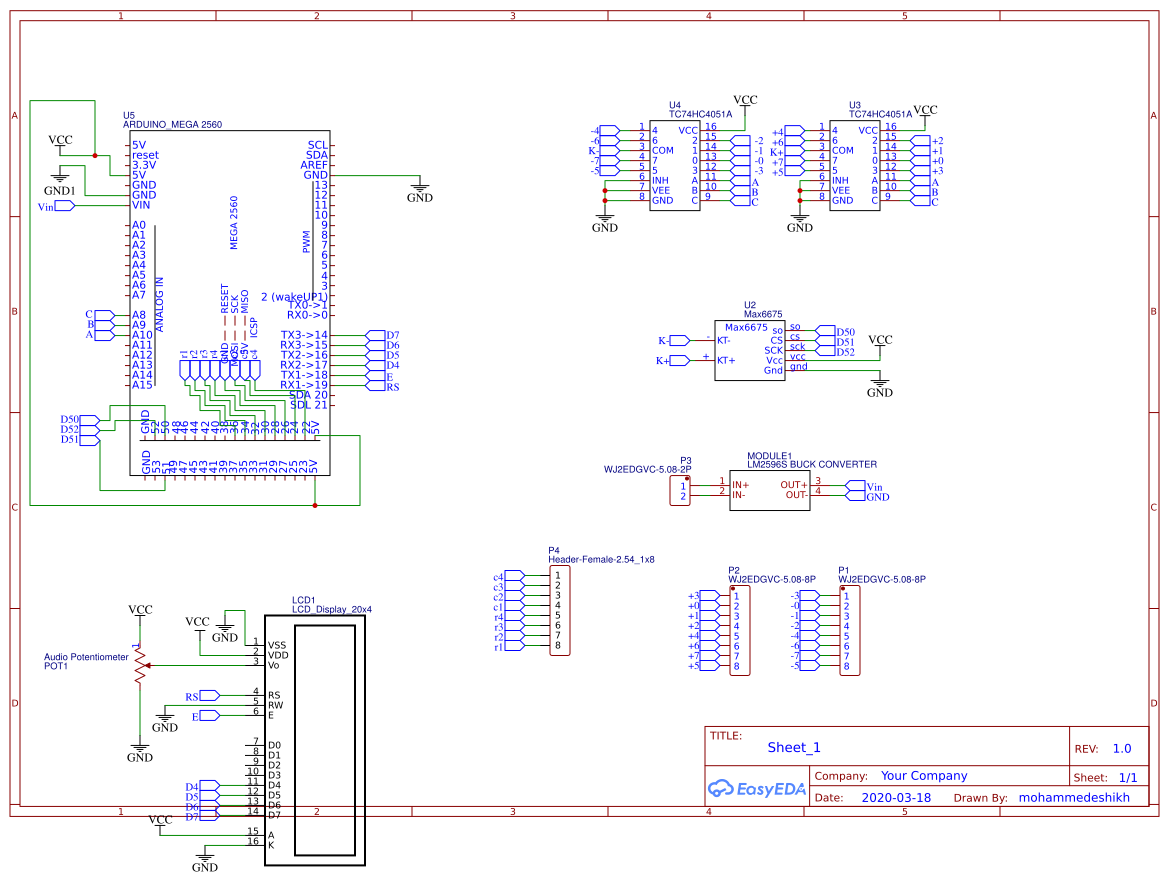This screenshot has height=884, width=1169.
Task: Click the EasyEDA logo in the title block
Action: 757,789
